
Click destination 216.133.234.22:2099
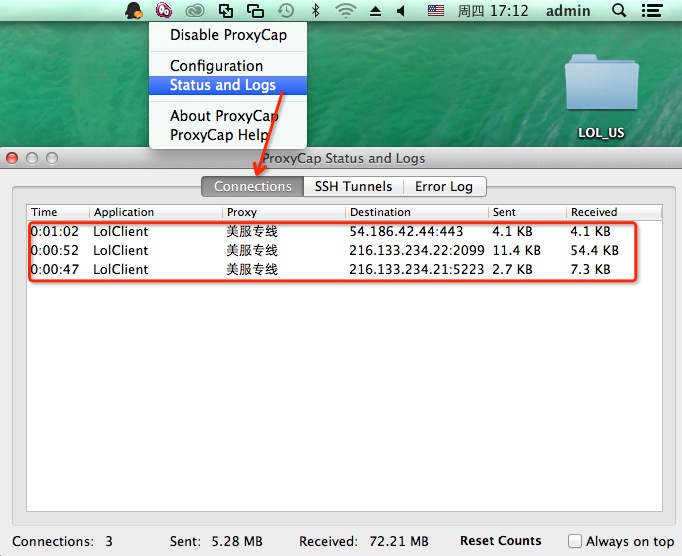(x=417, y=251)
